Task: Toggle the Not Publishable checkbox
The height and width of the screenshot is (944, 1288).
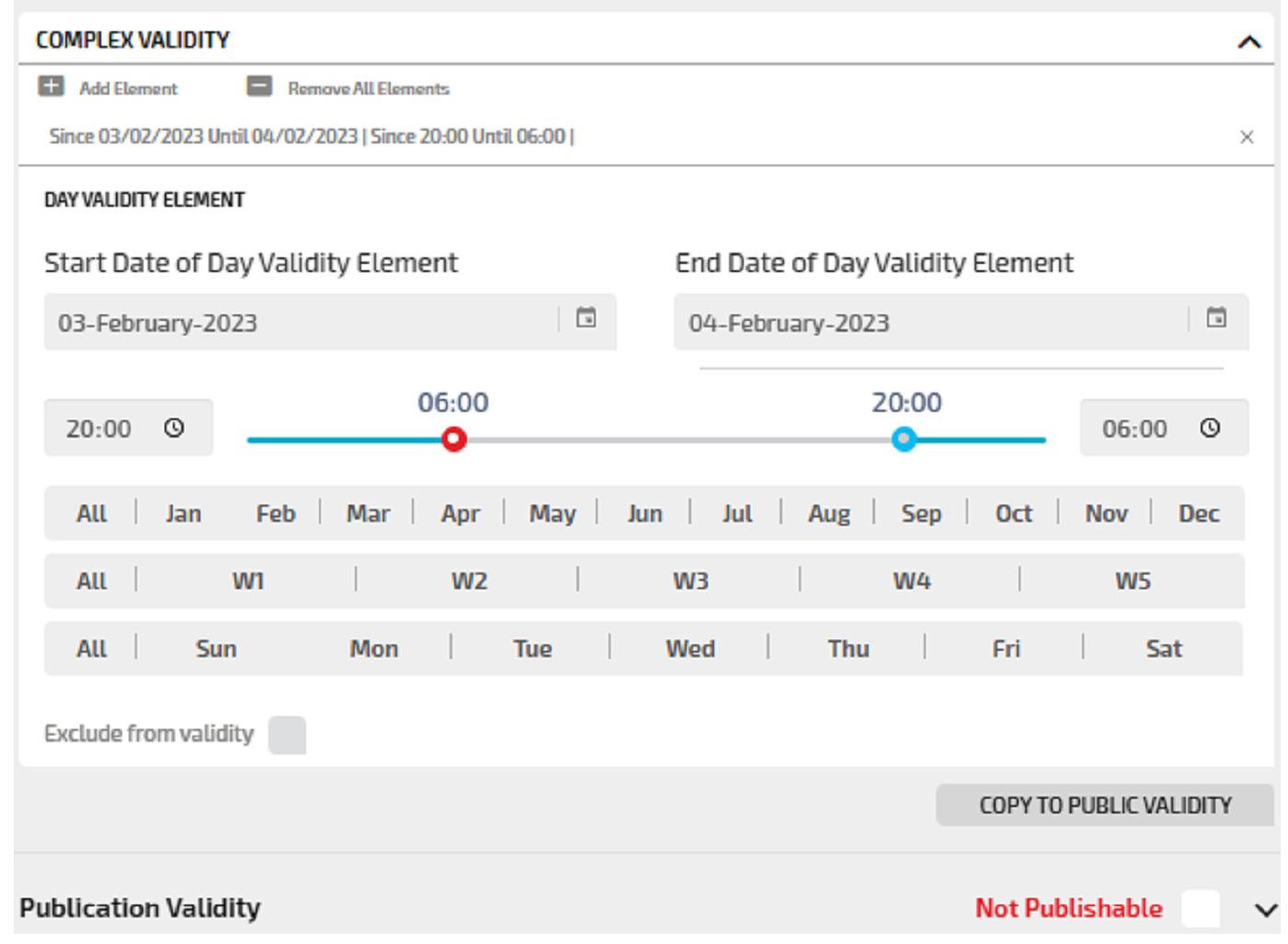Action: point(1200,908)
